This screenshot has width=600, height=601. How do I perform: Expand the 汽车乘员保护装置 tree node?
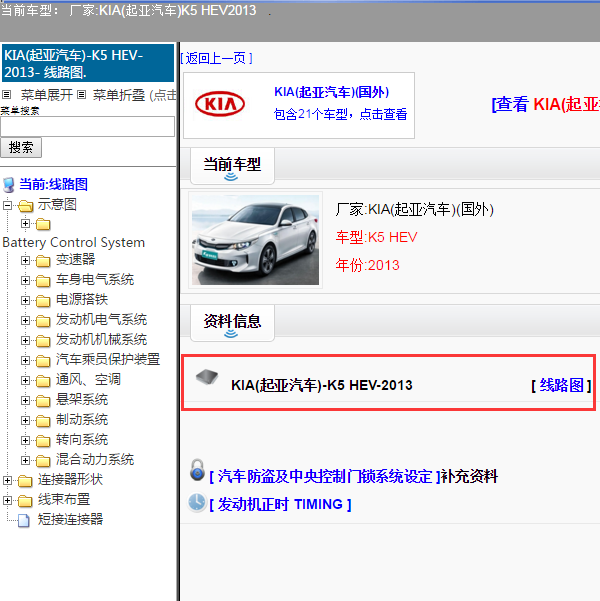pyautogui.click(x=25, y=360)
